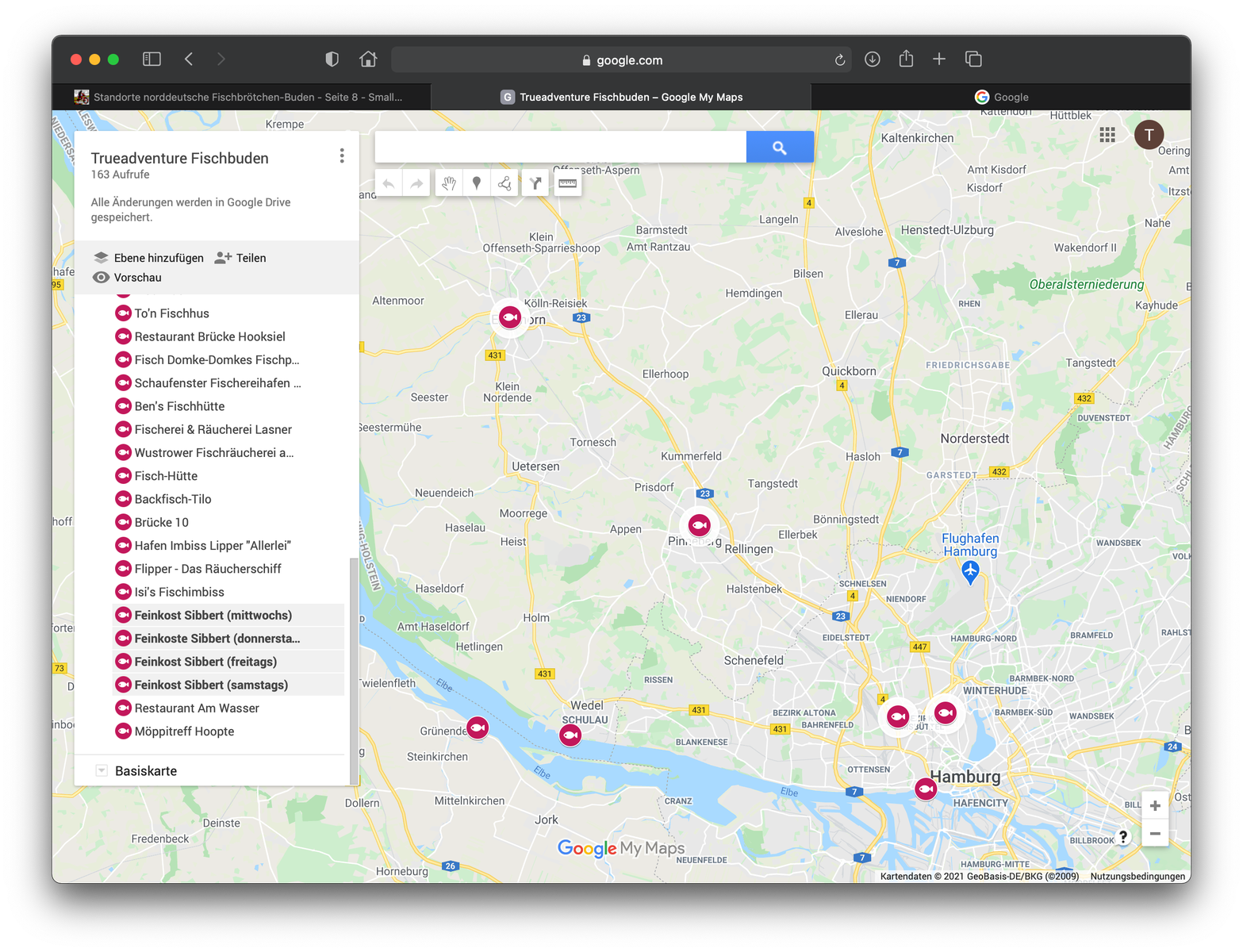Switch to the Google tab
Image resolution: width=1243 pixels, height=952 pixels.
(1001, 97)
